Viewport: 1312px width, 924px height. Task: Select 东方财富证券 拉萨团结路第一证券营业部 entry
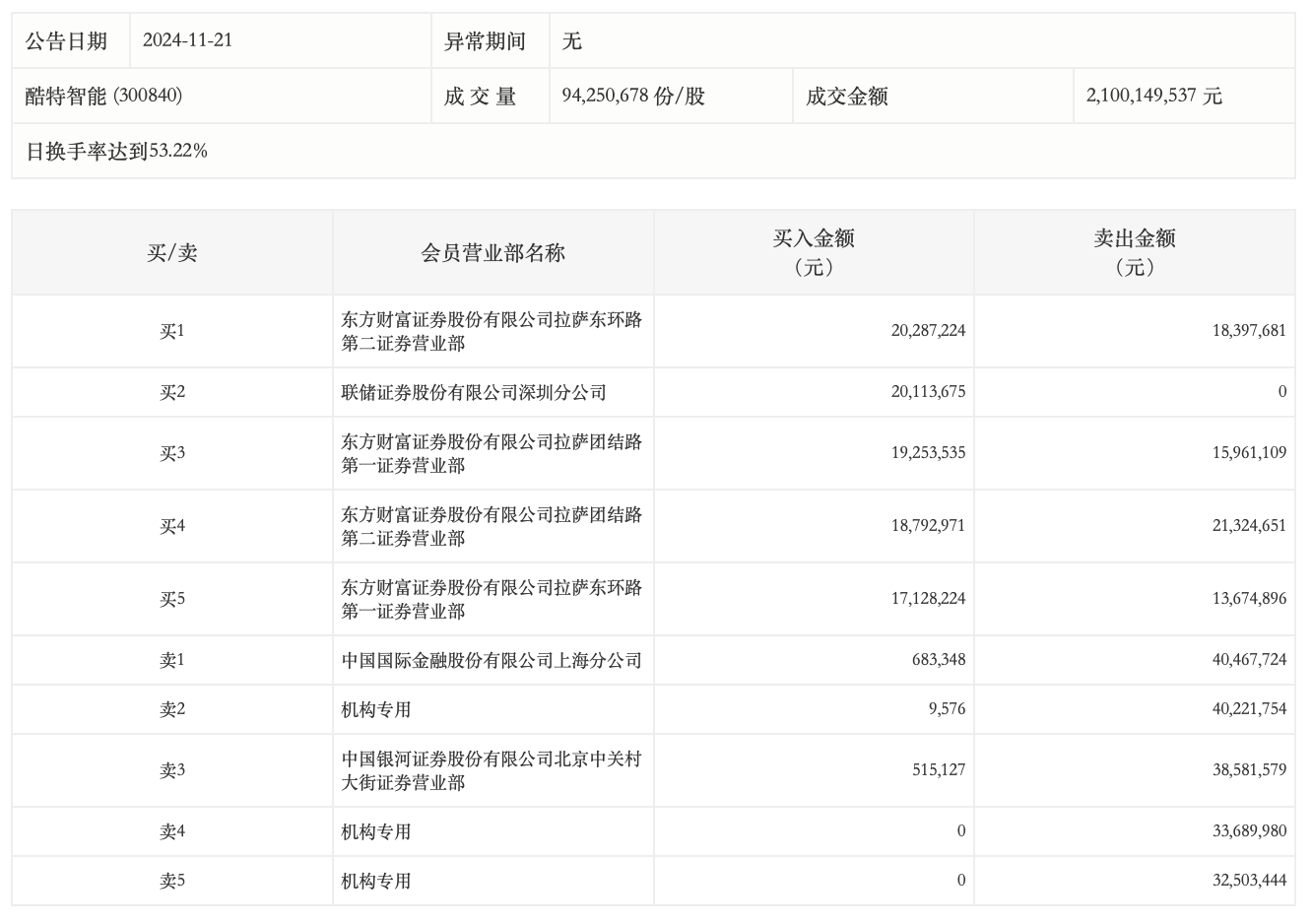tap(492, 453)
